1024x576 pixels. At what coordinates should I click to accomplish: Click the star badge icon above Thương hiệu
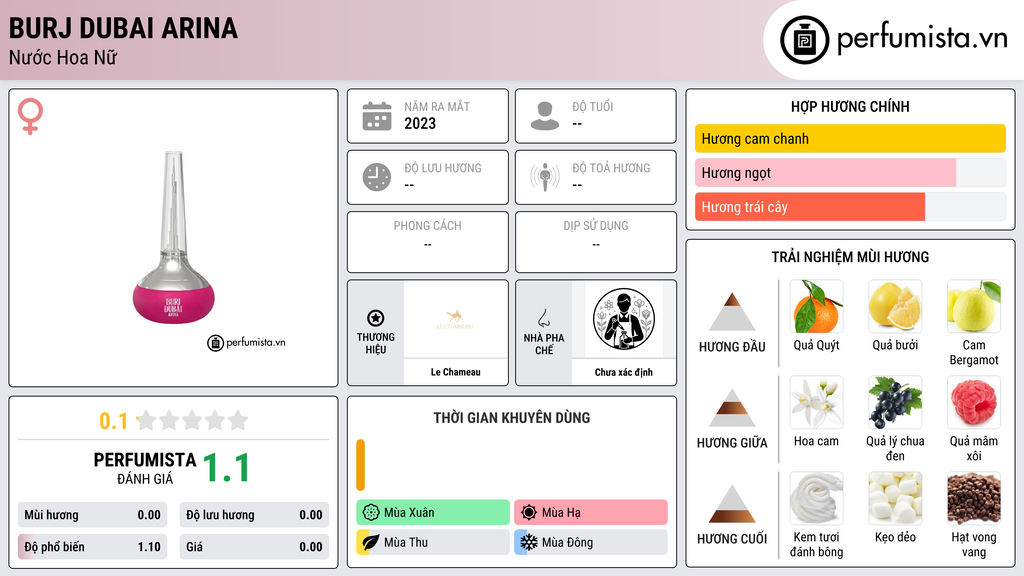point(376,318)
